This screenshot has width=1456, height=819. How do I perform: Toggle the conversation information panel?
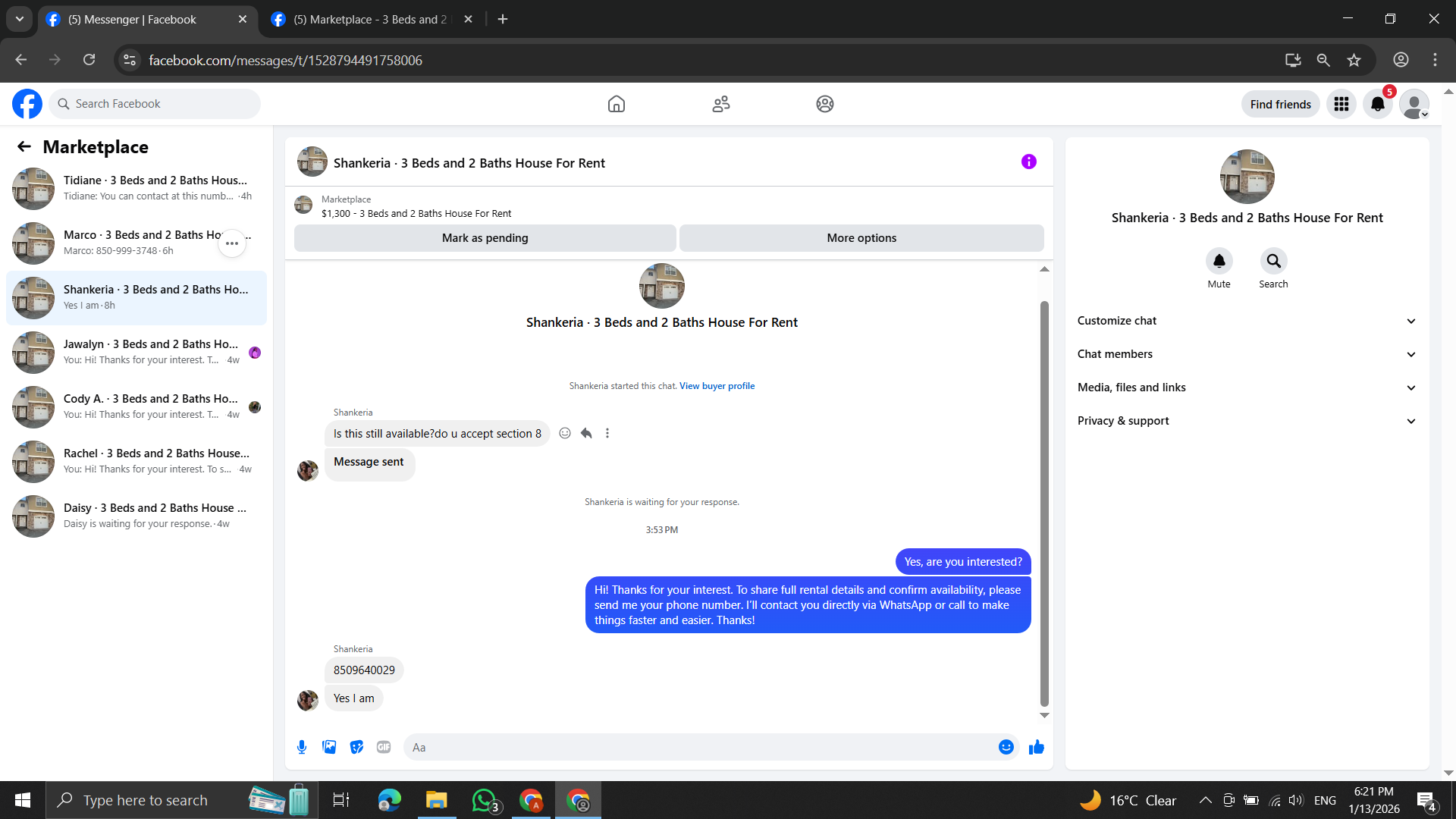(1028, 162)
